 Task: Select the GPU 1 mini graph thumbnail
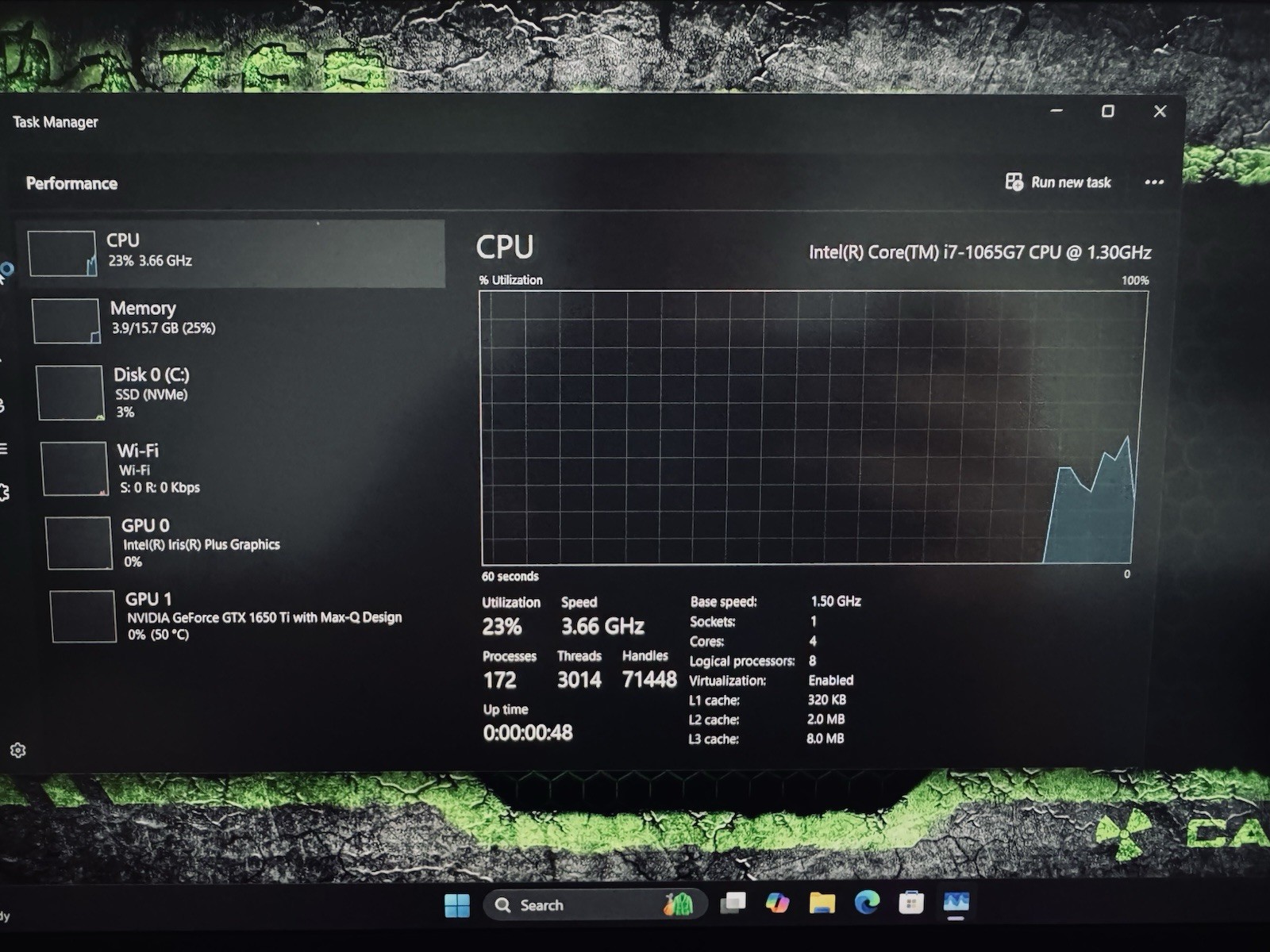point(83,616)
